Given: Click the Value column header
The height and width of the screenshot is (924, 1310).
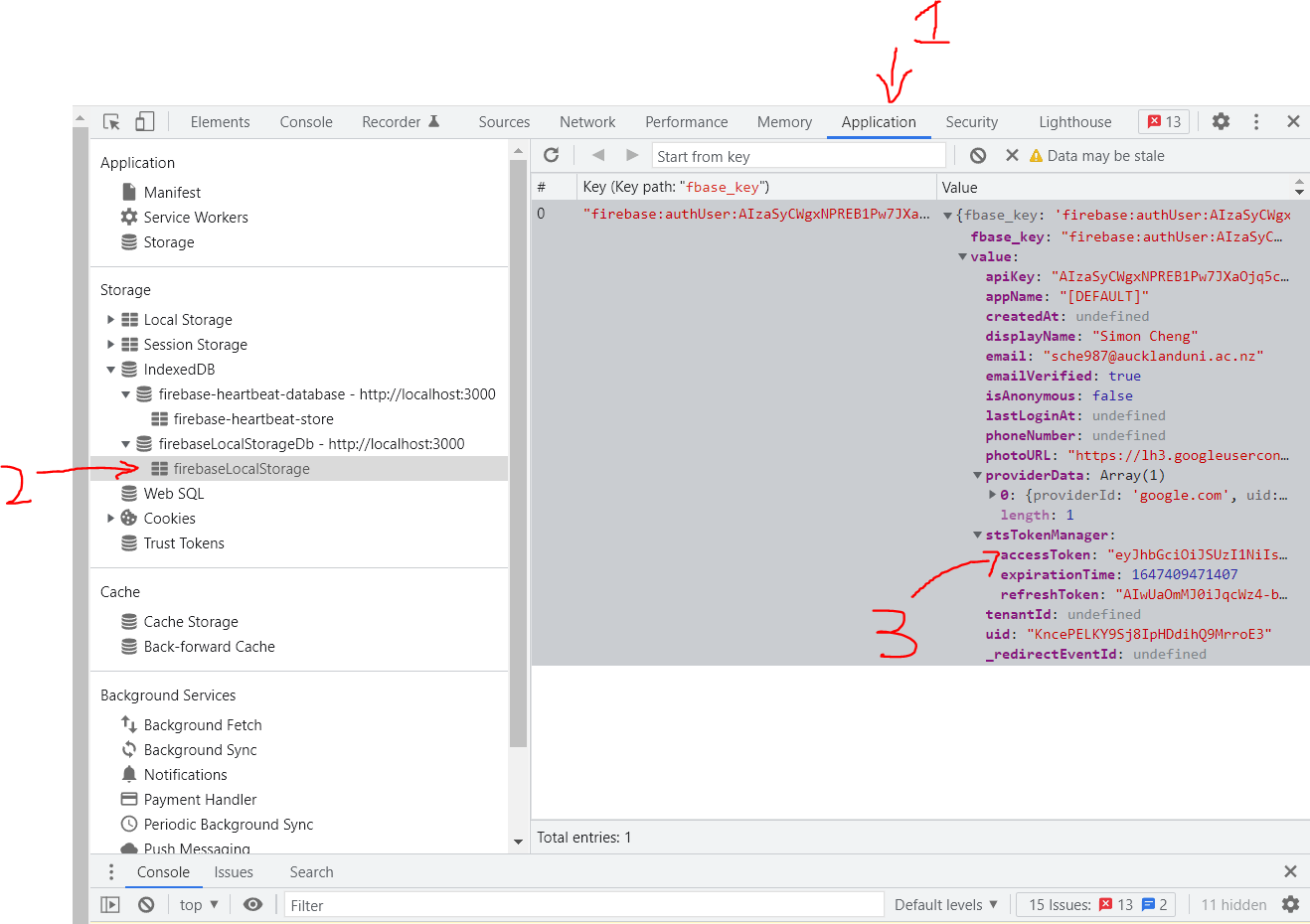Looking at the screenshot, I should pos(1122,187).
